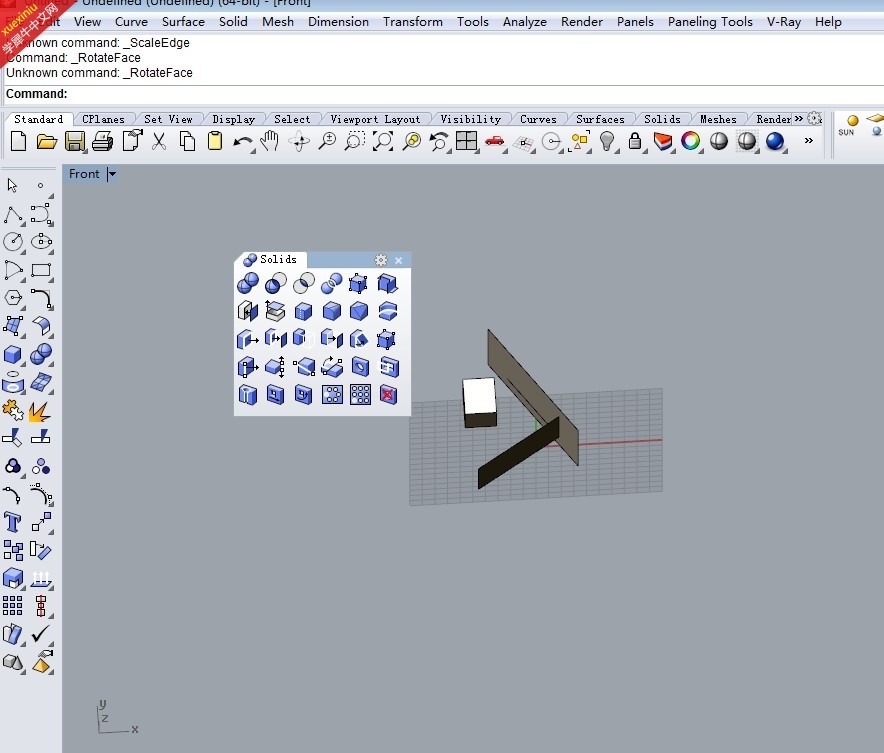Open the Mesh menu

pyautogui.click(x=278, y=22)
